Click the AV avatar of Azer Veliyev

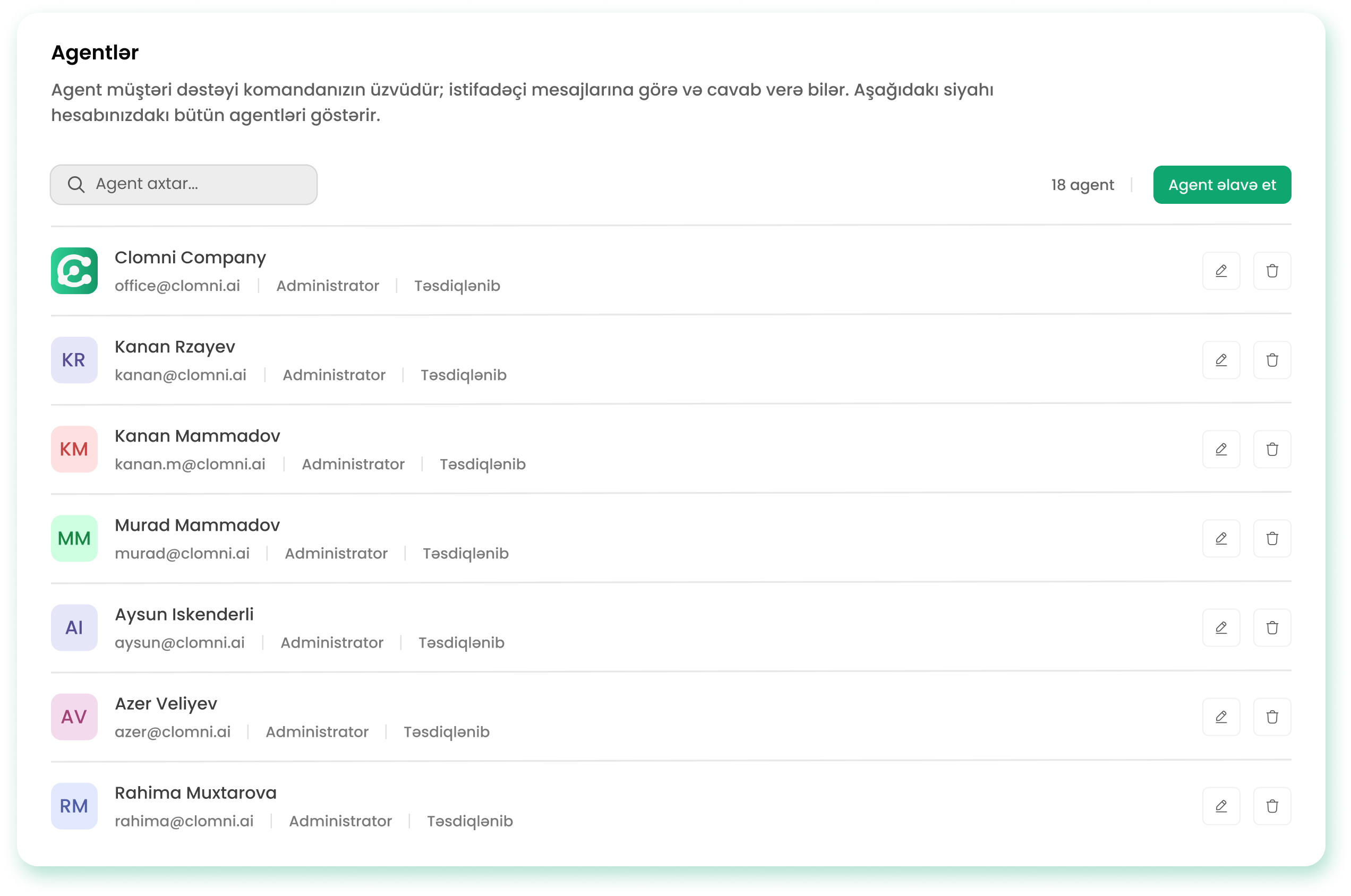pos(74,717)
